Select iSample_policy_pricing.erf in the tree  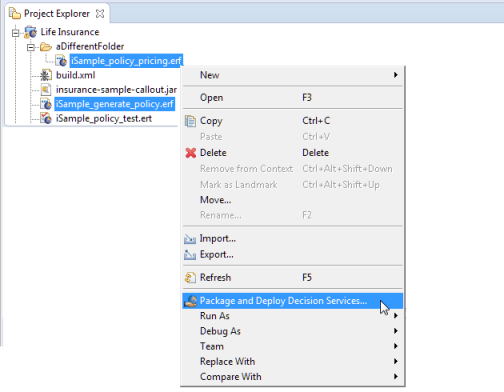tap(126, 61)
